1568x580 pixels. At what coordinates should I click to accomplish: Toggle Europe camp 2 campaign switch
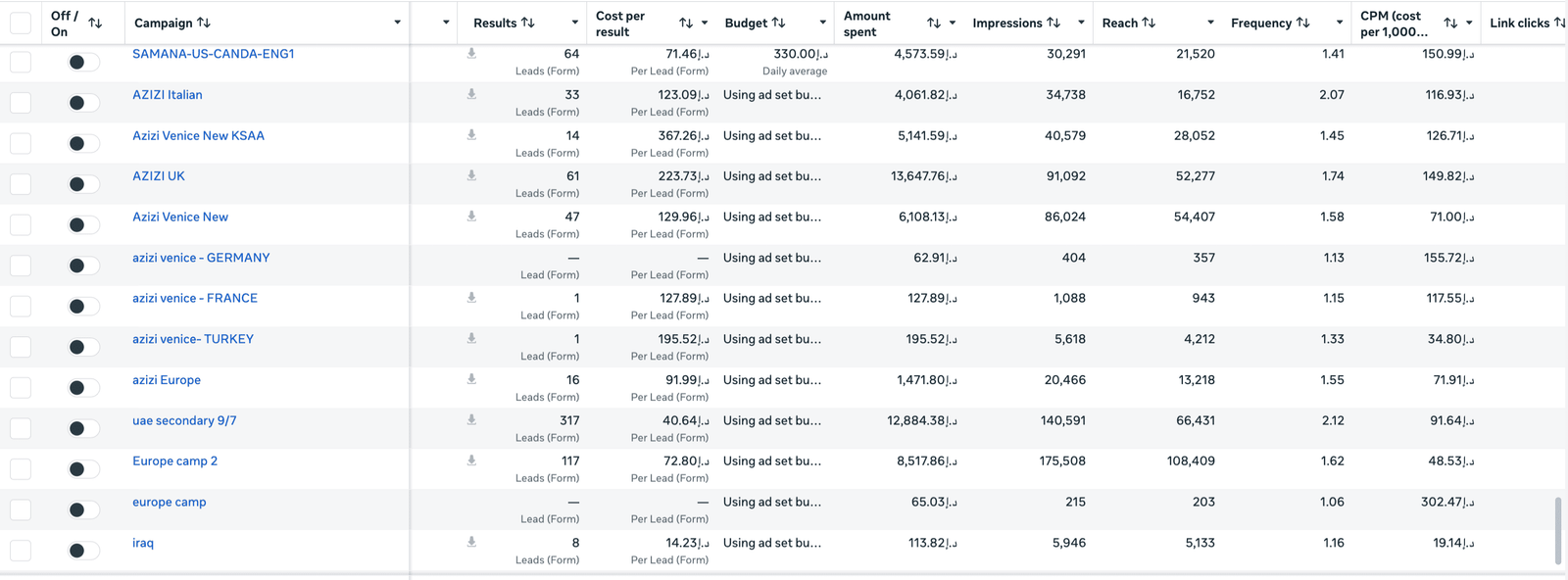click(x=83, y=469)
